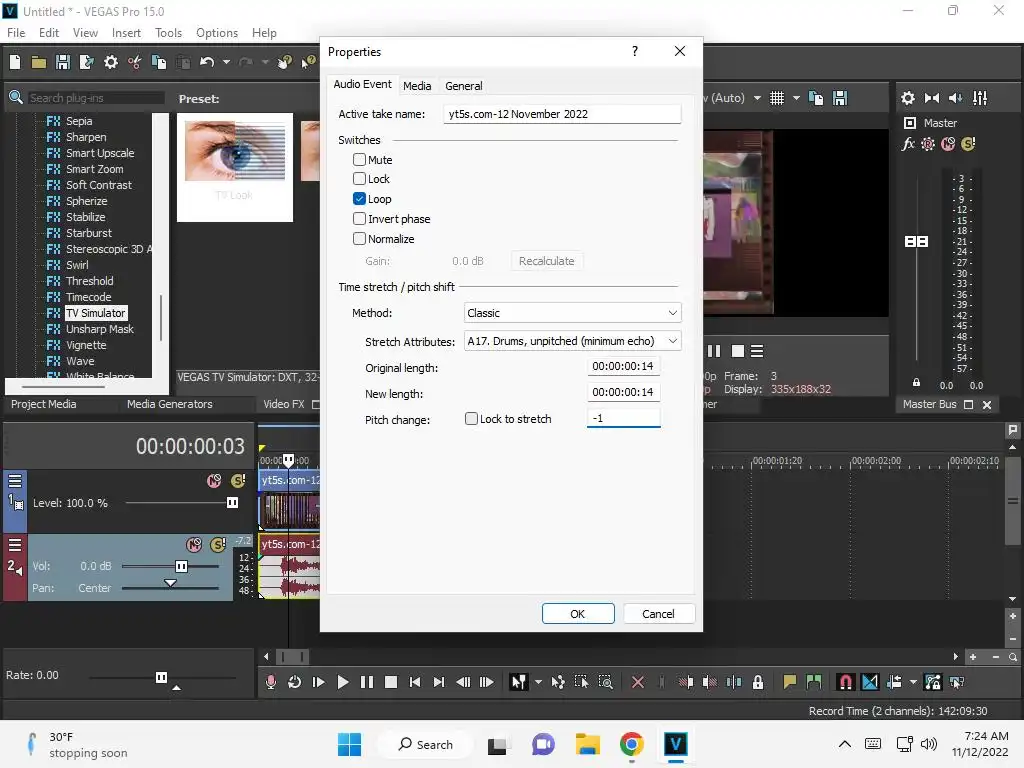
Task: Insert marker with yellow flag icon
Action: 790,682
